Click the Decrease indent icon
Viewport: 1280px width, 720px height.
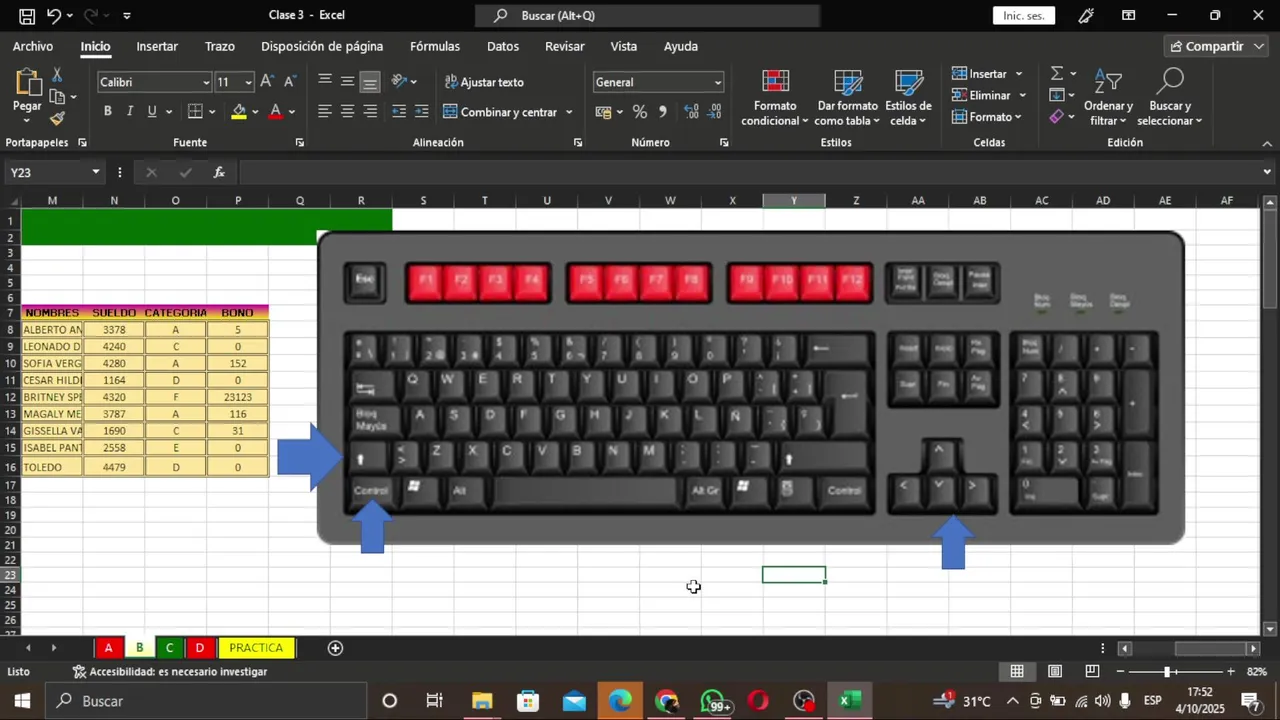399,112
